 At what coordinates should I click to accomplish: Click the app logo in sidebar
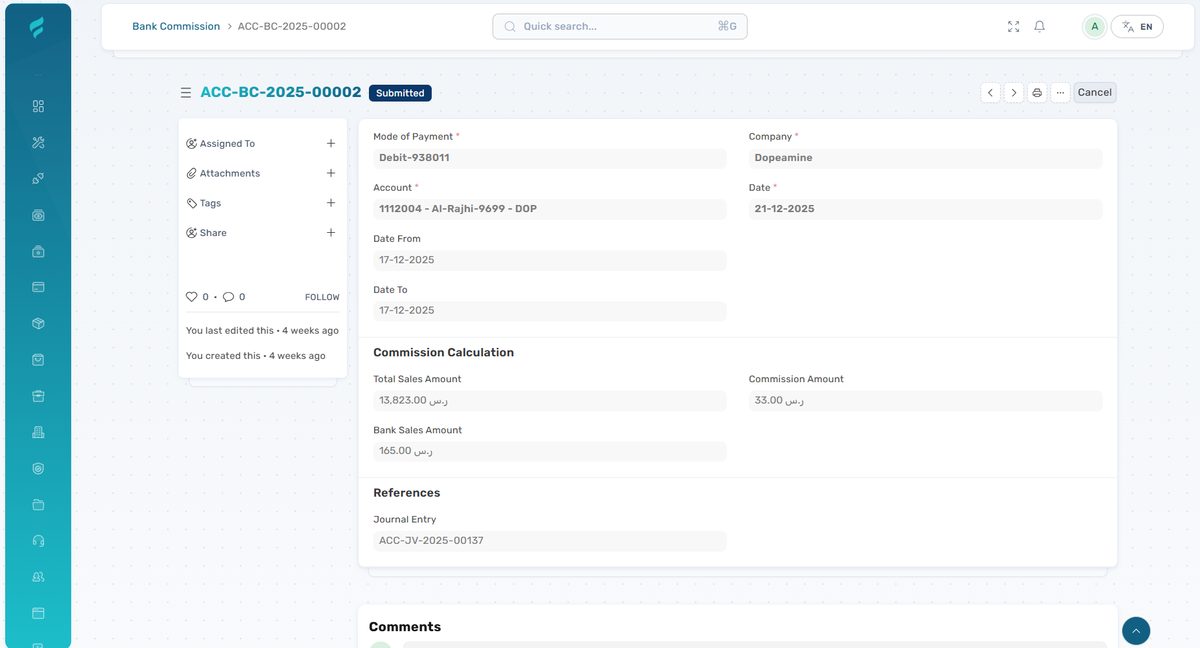coord(37,27)
